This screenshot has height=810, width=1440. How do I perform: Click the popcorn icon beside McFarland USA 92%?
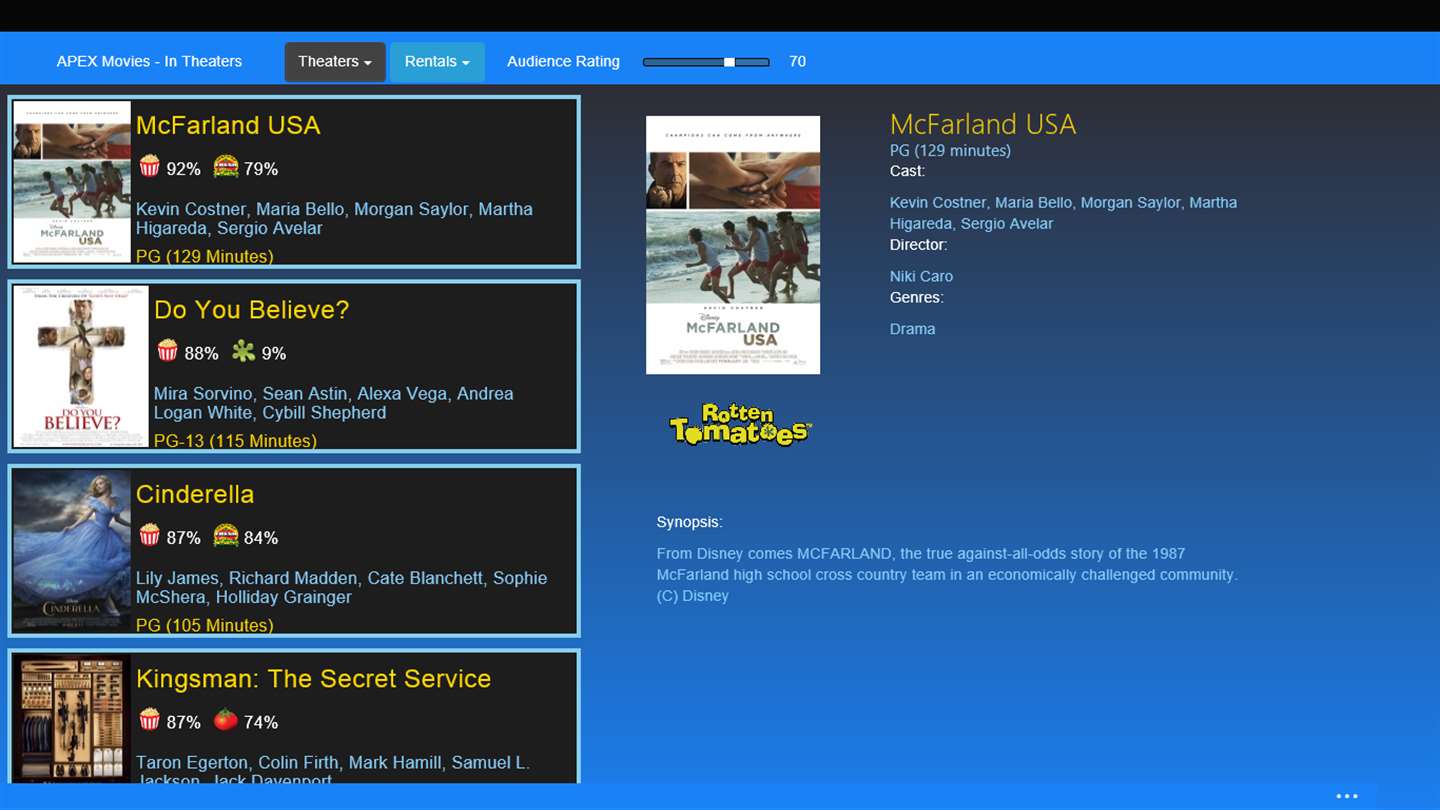click(149, 167)
